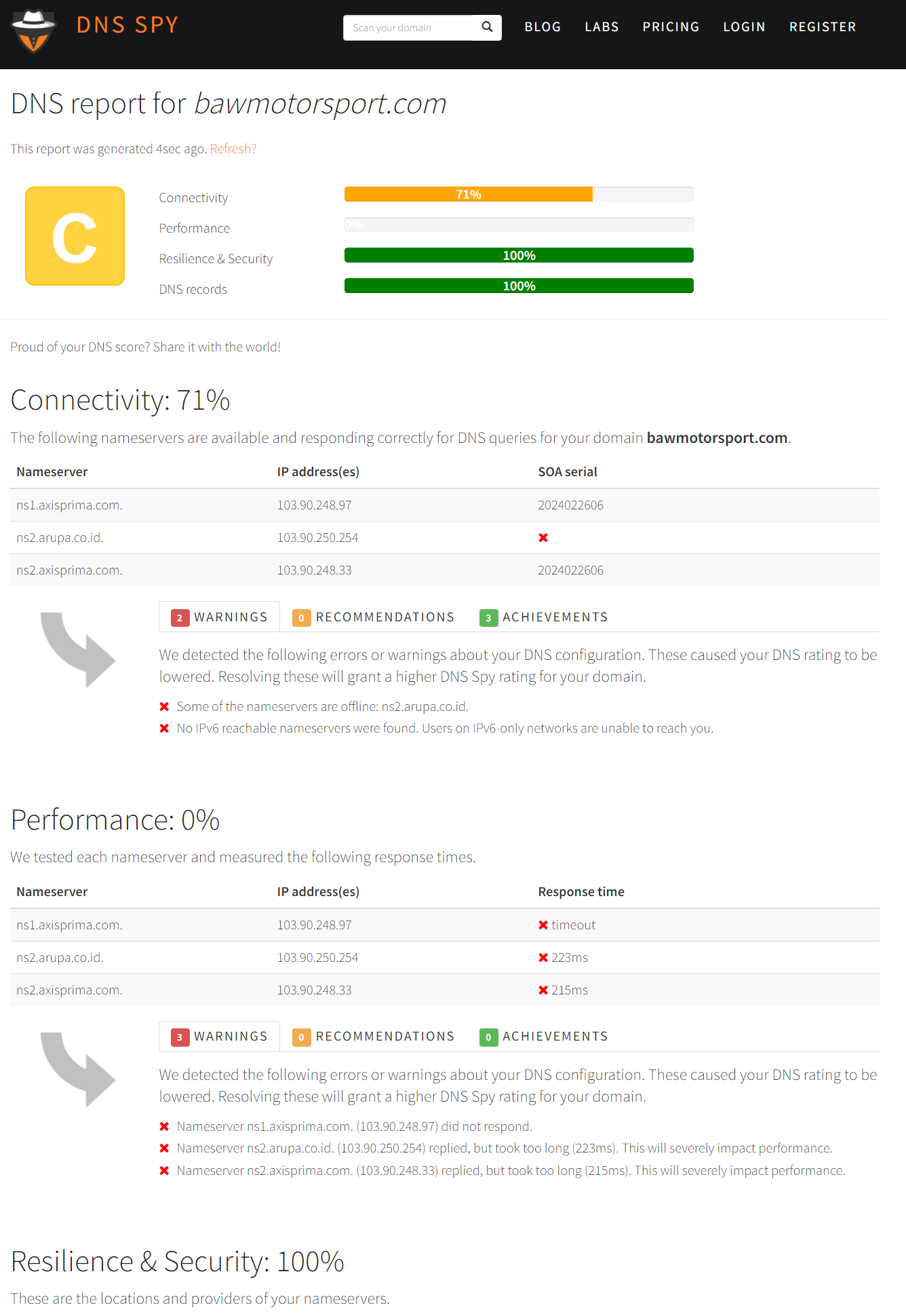
Task: Open the PRICING menu item
Action: [x=671, y=27]
